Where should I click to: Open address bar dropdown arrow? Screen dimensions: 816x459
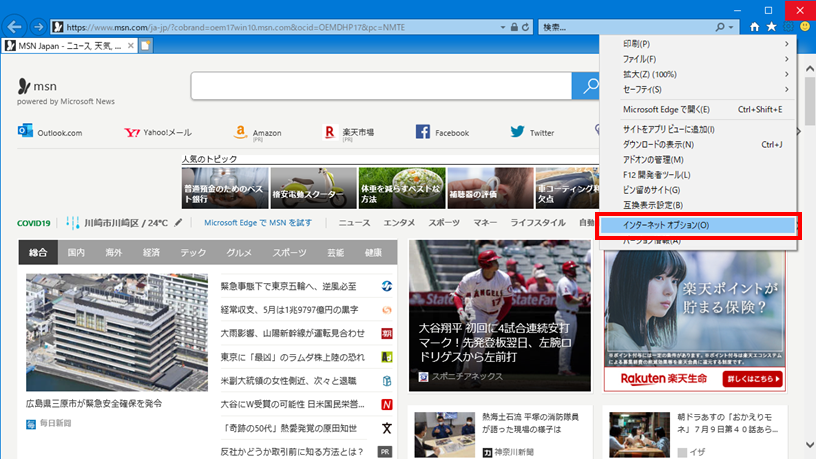click(x=503, y=27)
